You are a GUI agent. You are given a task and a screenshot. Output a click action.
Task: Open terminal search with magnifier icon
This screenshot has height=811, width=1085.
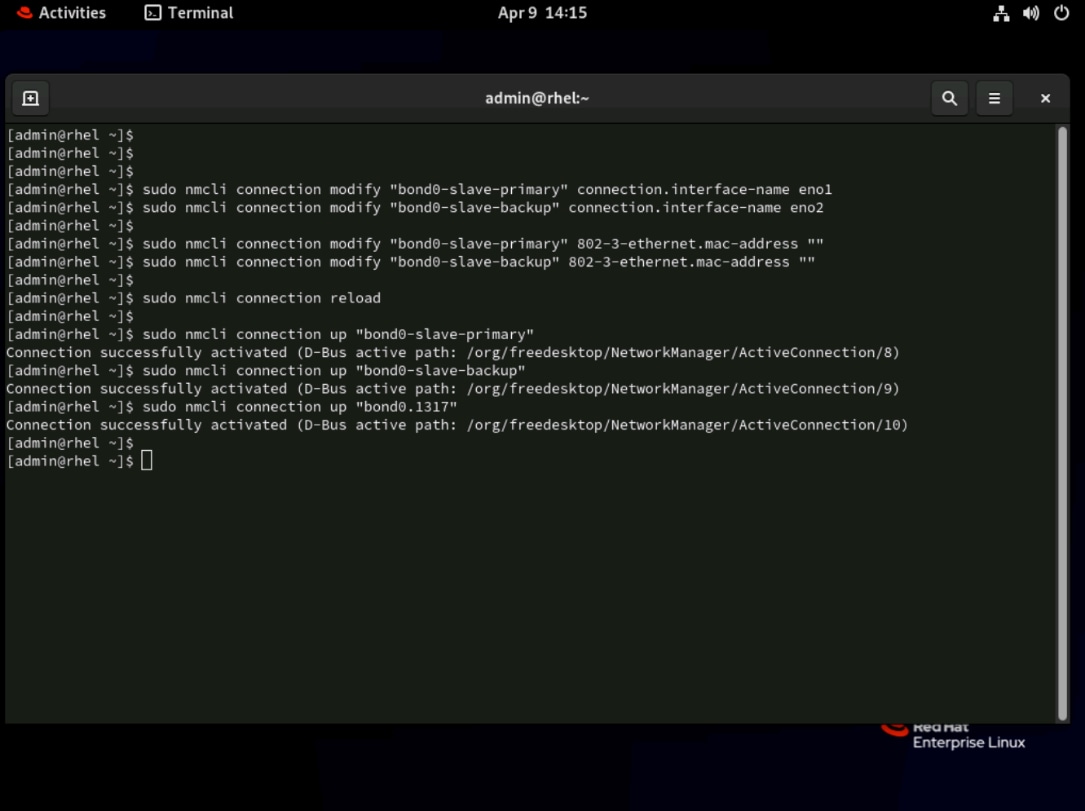coord(949,98)
